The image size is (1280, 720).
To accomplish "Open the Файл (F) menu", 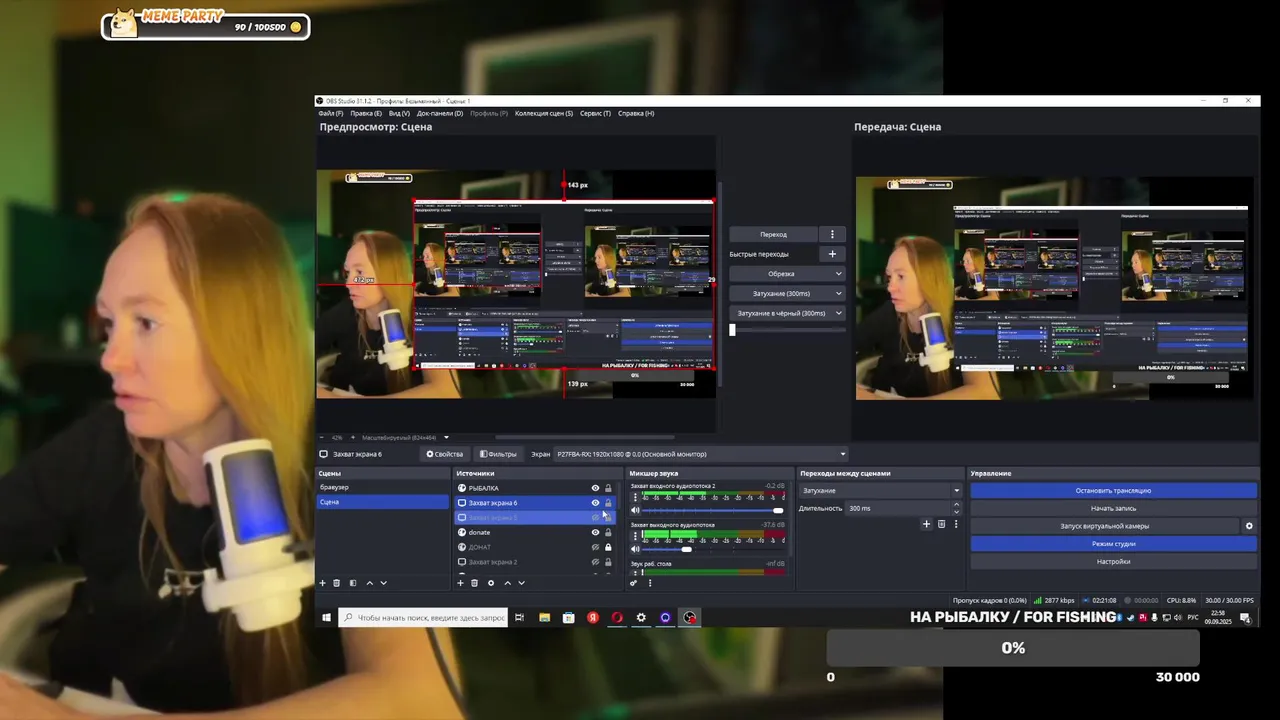I will pos(330,113).
